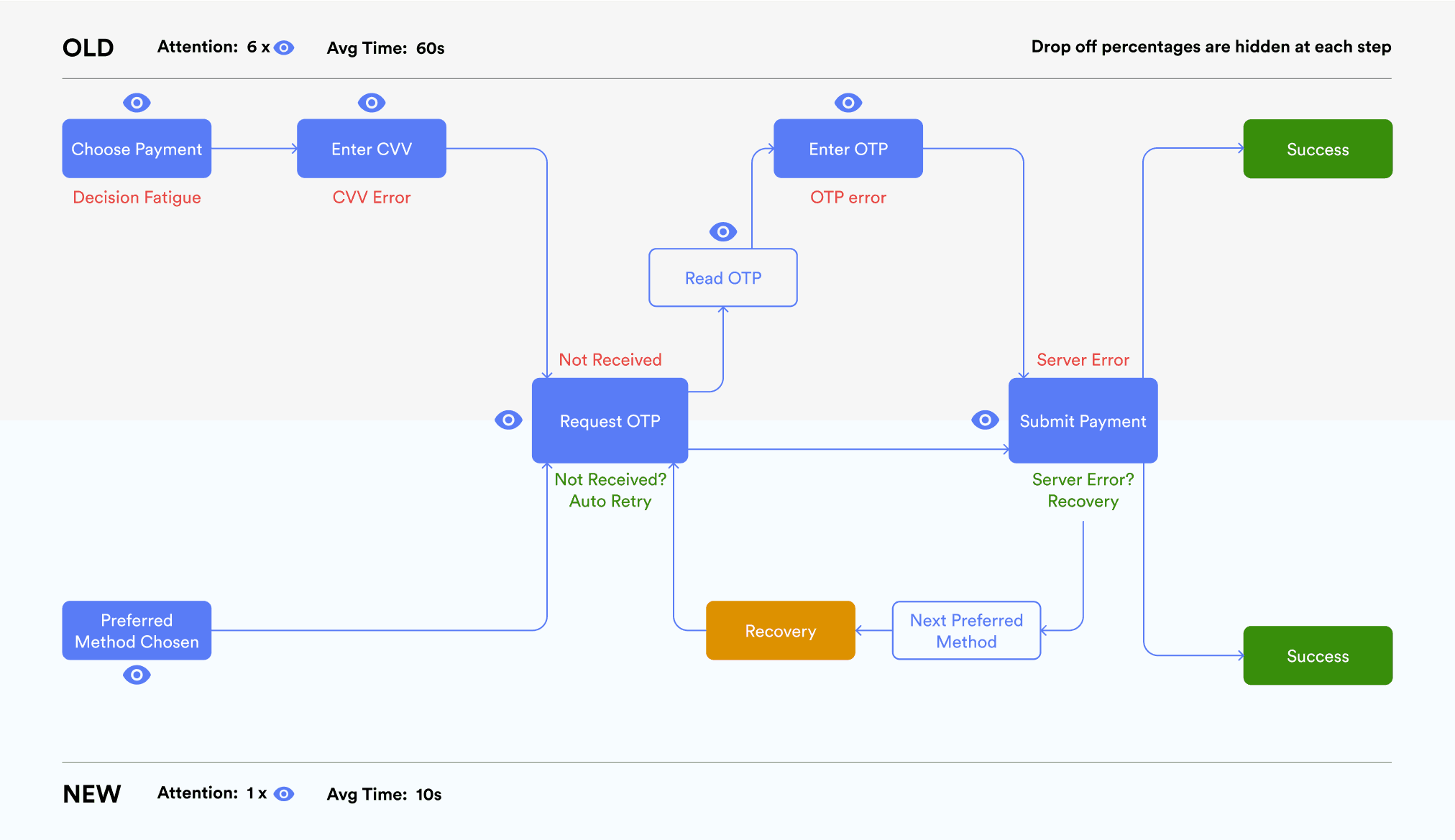Click the red Decision Fatigue label

click(137, 198)
